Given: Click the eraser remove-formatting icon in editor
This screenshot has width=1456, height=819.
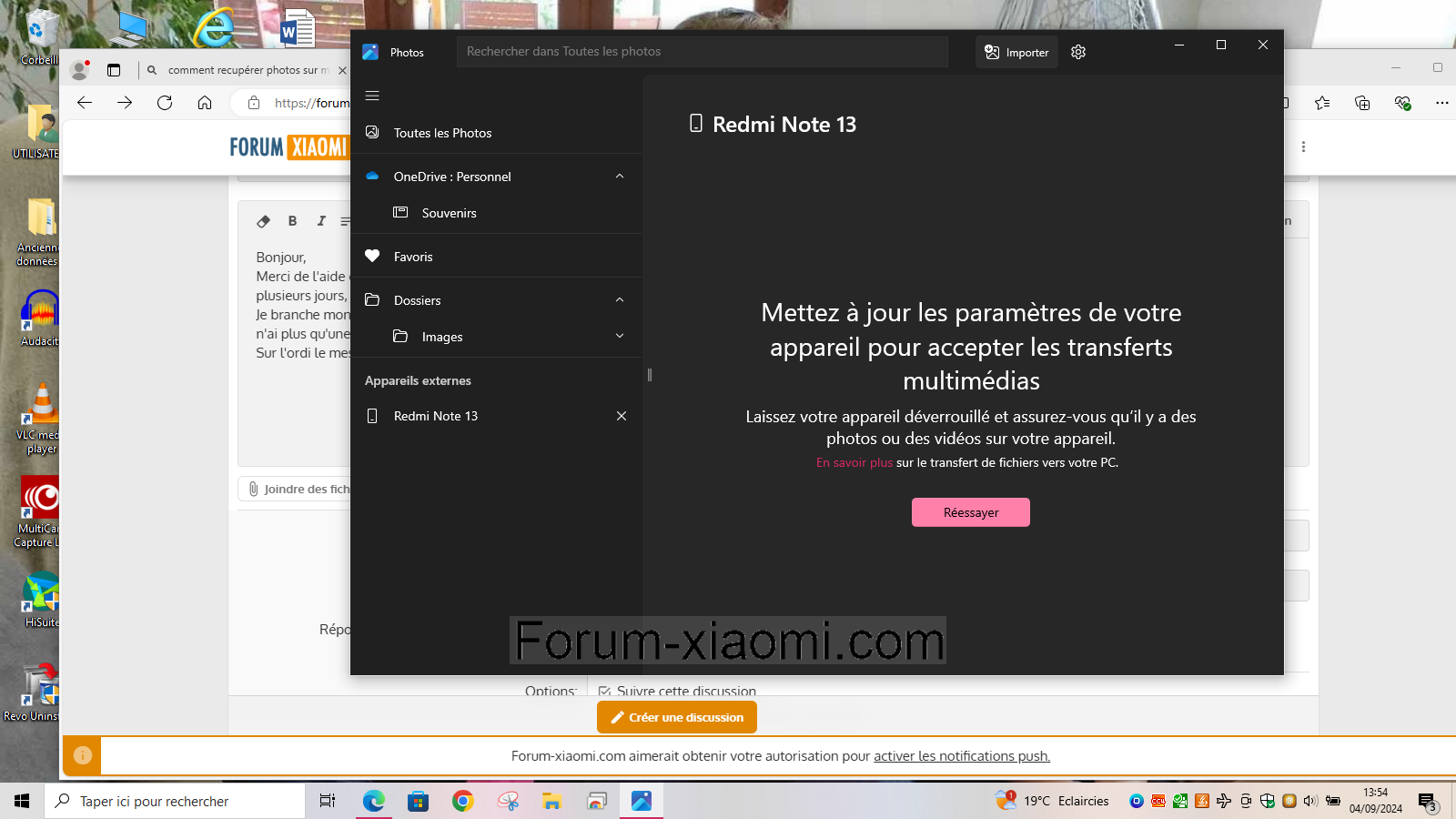Looking at the screenshot, I should [x=264, y=221].
